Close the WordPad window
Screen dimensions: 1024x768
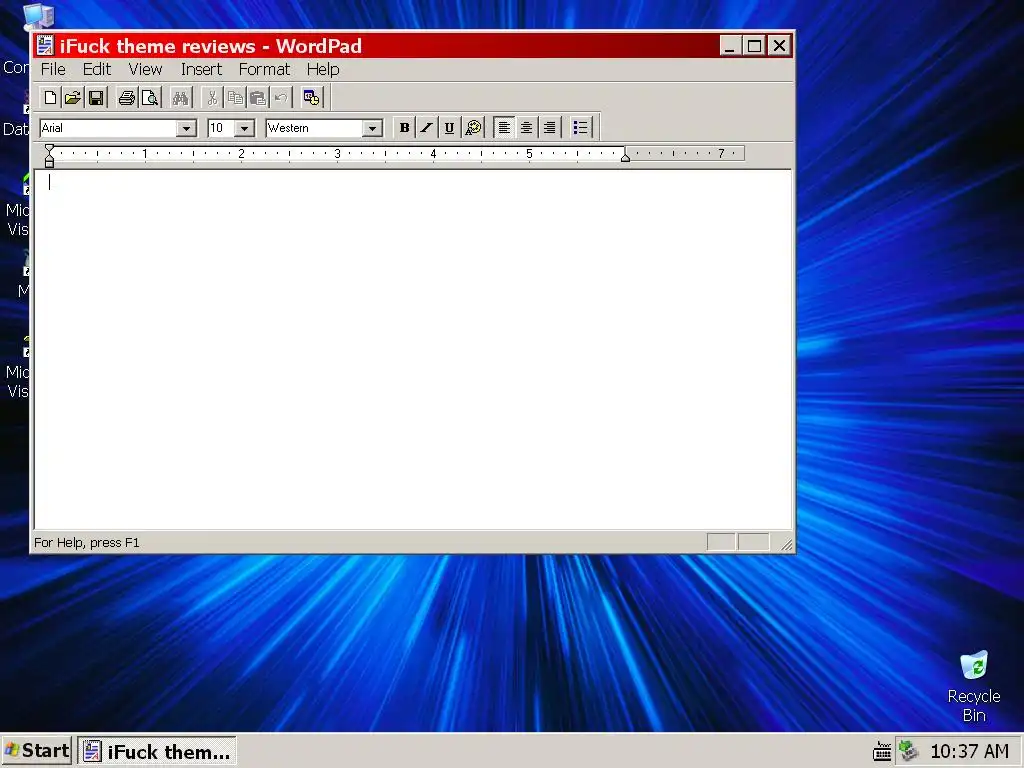tap(780, 46)
